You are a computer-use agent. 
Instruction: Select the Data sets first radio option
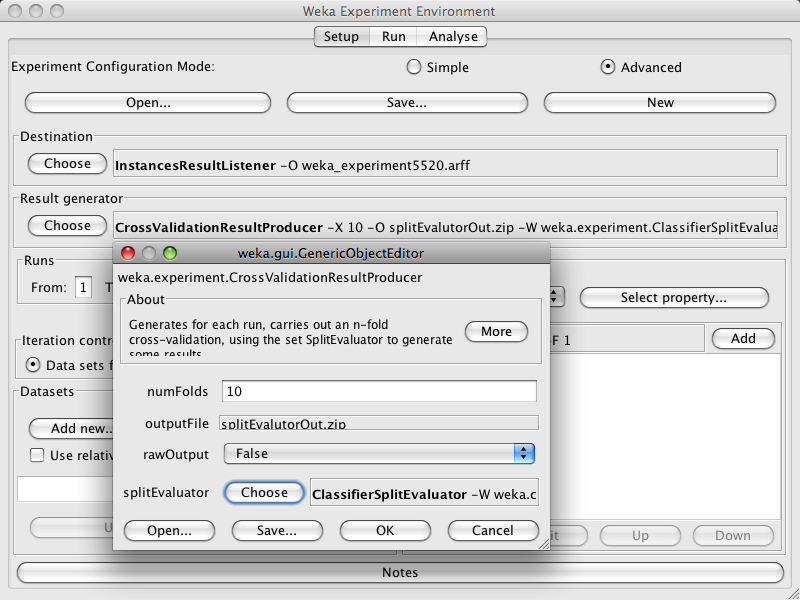(33, 365)
